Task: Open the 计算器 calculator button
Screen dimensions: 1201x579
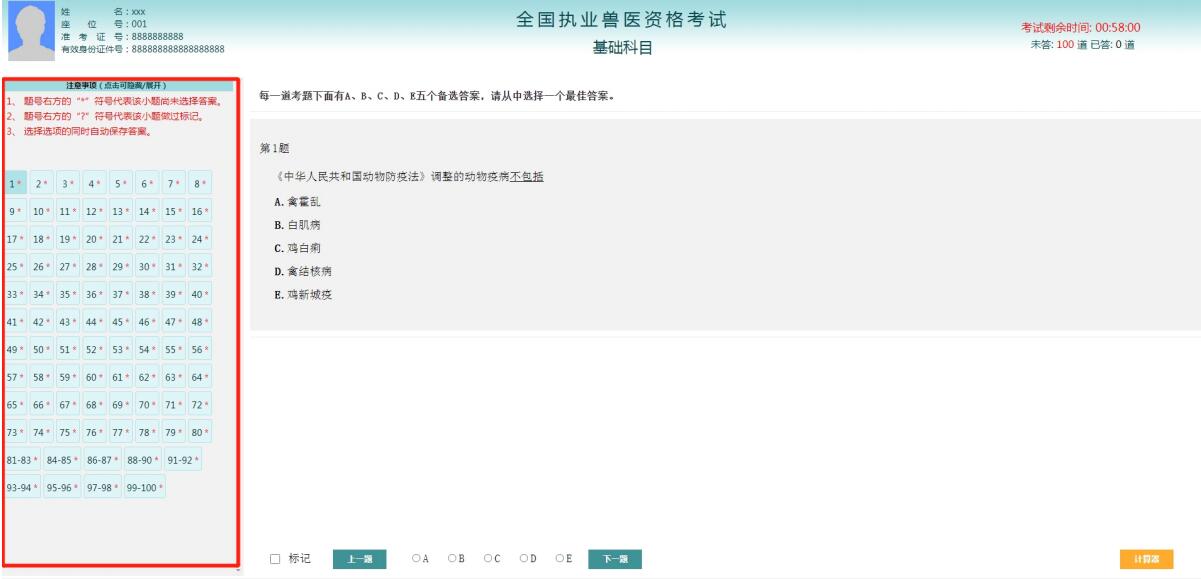Action: point(1146,559)
